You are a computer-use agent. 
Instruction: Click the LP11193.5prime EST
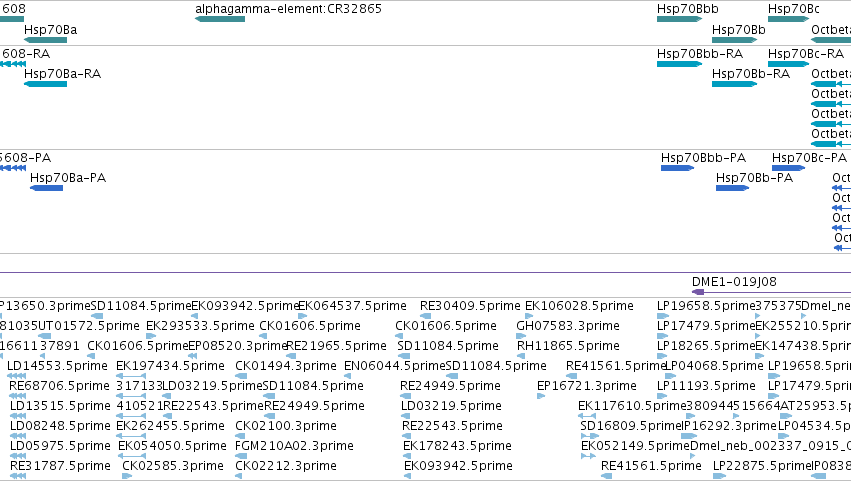(x=663, y=396)
